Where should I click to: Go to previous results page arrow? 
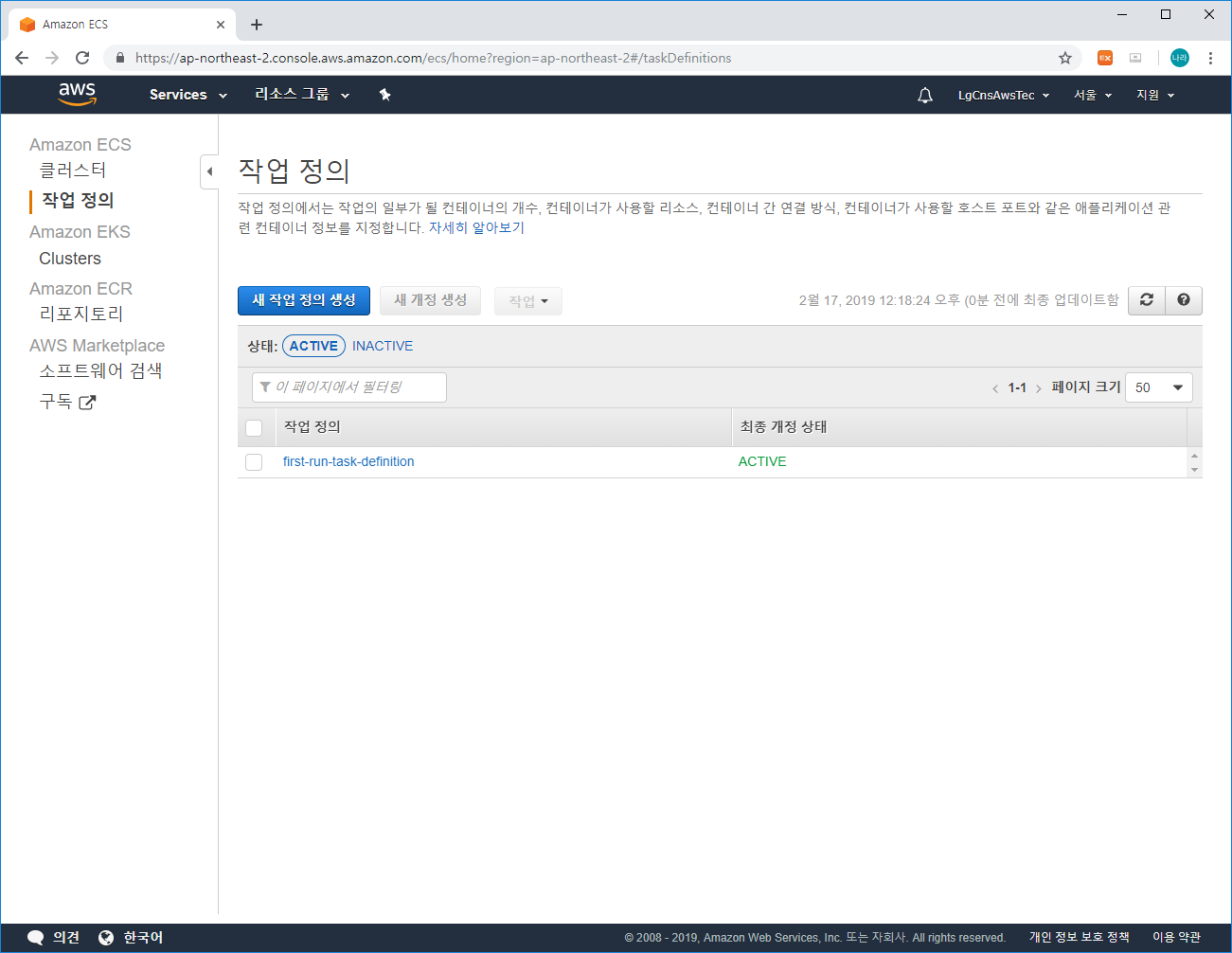click(995, 388)
